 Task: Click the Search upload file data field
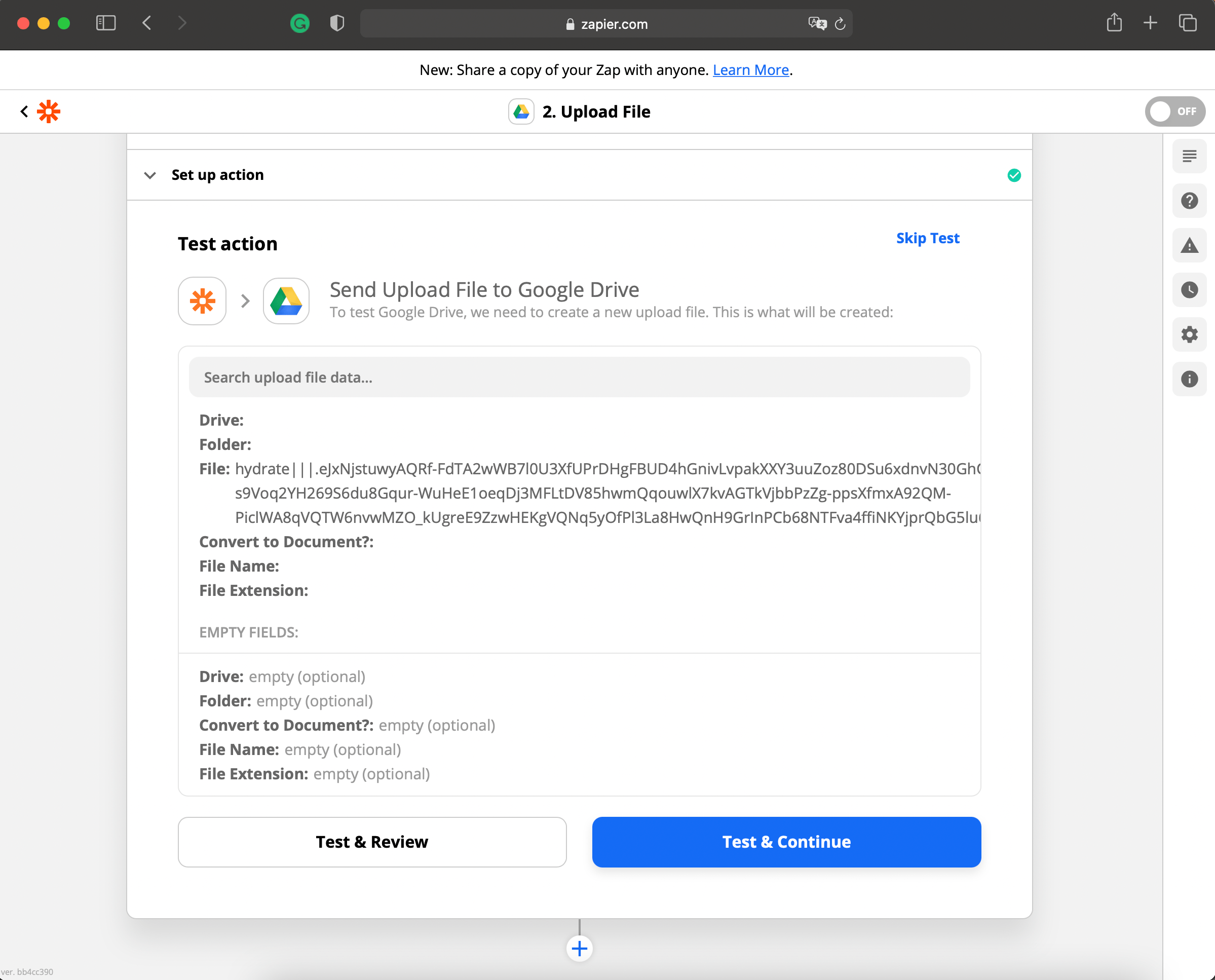pyautogui.click(x=579, y=376)
